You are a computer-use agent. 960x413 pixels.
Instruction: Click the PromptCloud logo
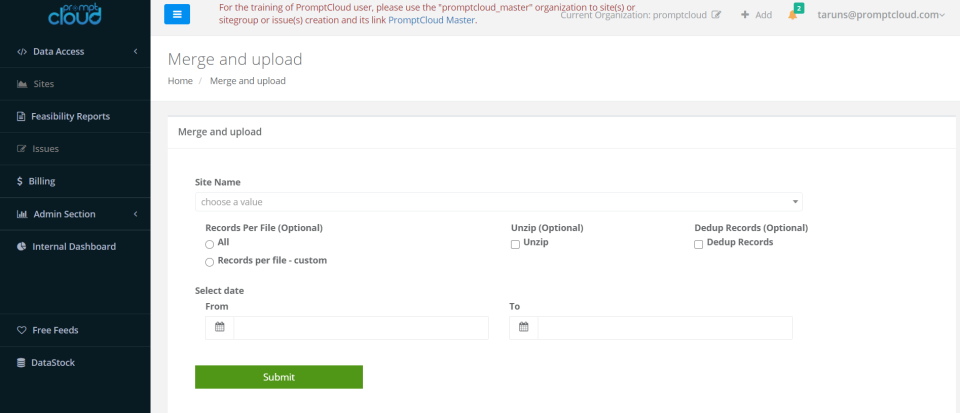75,13
